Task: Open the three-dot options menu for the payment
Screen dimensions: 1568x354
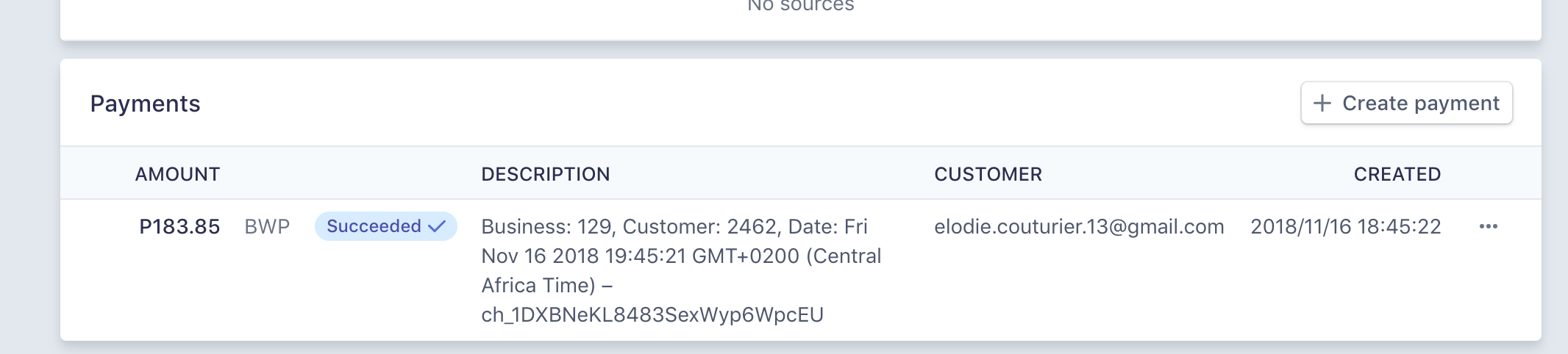Action: click(1488, 226)
